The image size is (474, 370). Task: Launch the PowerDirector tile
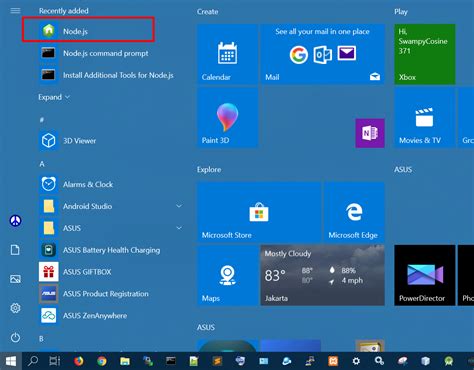point(425,275)
